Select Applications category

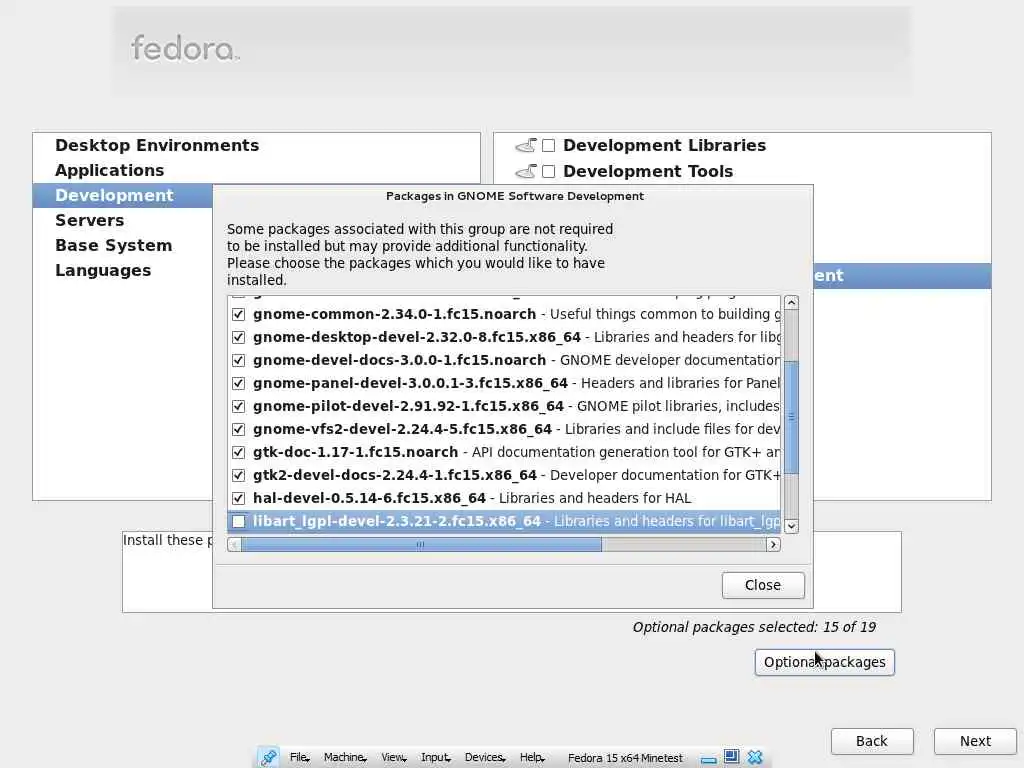tap(110, 170)
